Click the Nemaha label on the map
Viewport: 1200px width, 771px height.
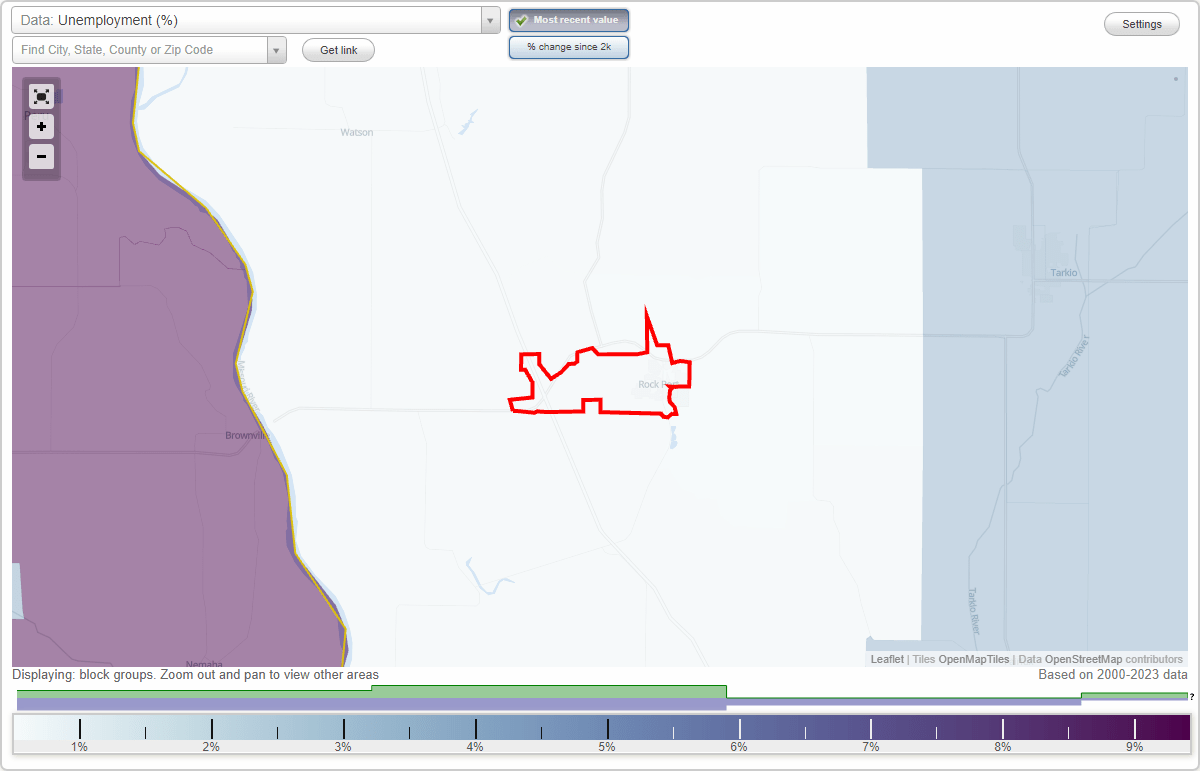204,663
